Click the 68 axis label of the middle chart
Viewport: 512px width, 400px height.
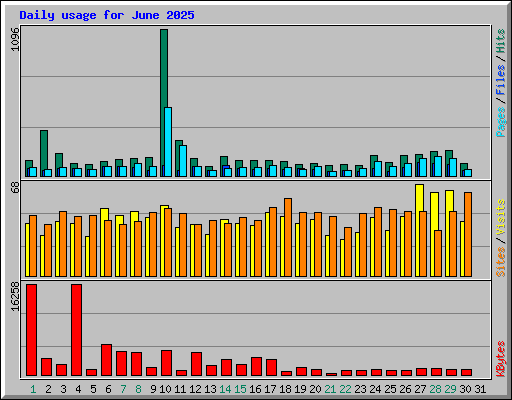[x=15, y=188]
